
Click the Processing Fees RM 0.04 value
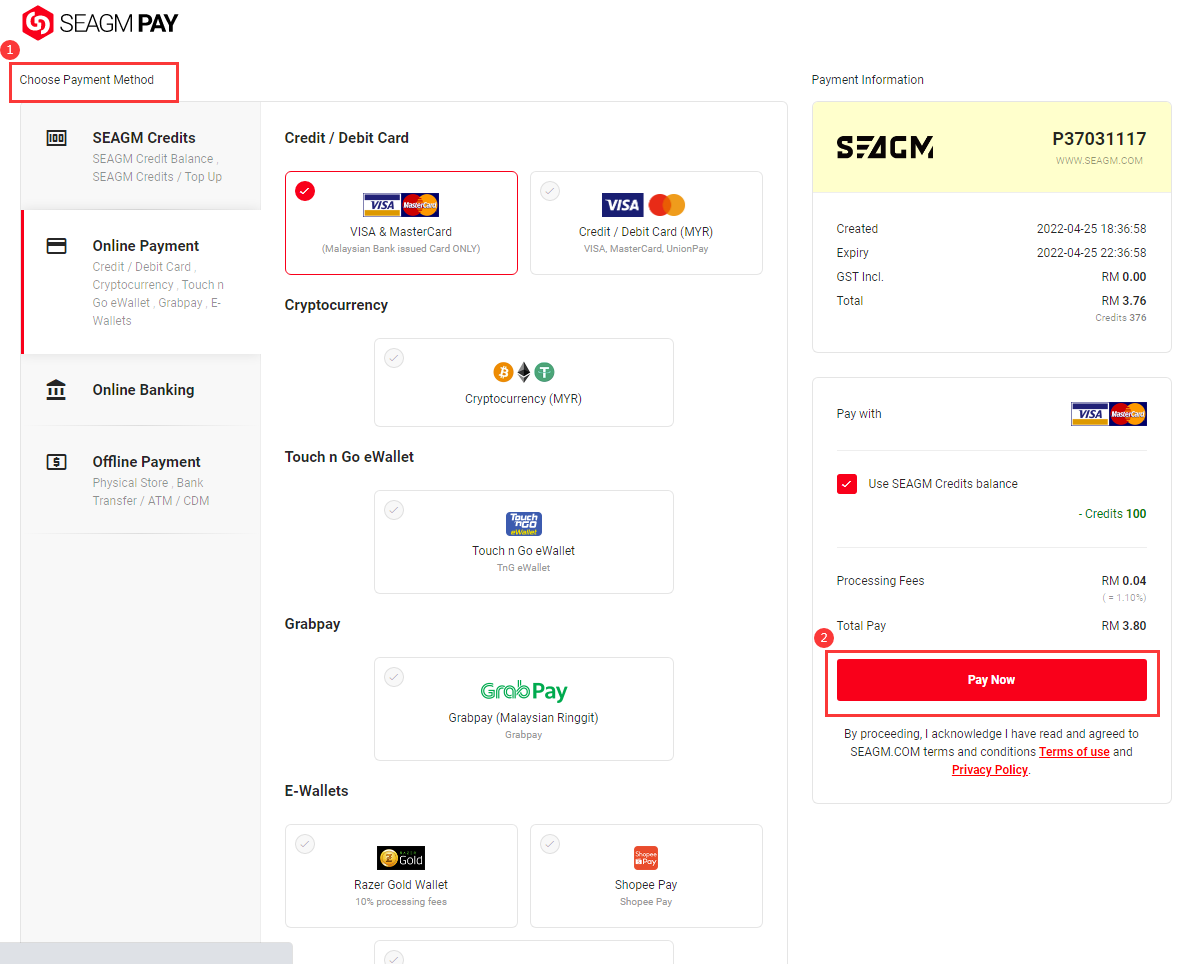click(x=1124, y=581)
